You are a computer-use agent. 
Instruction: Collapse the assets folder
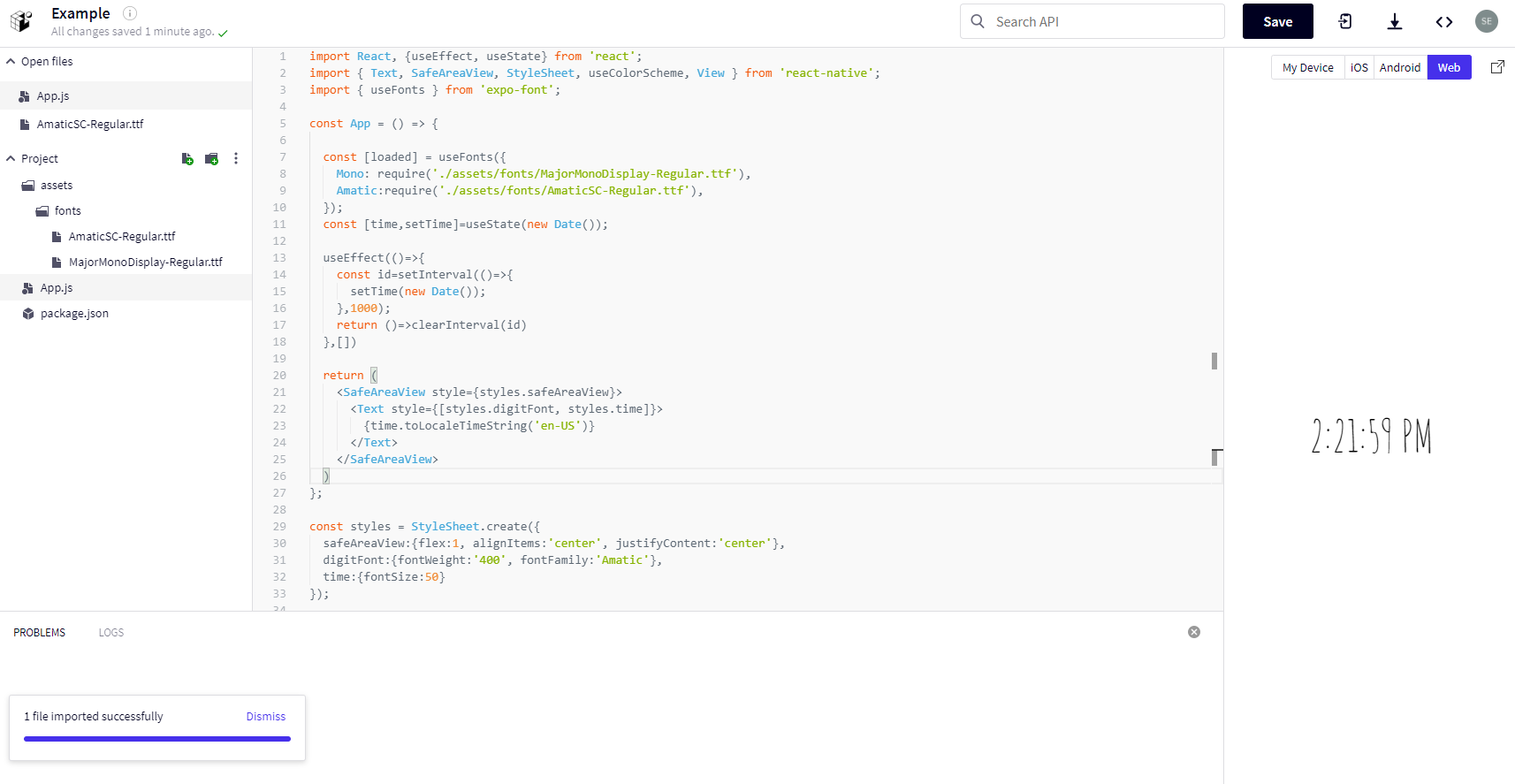pos(28,186)
